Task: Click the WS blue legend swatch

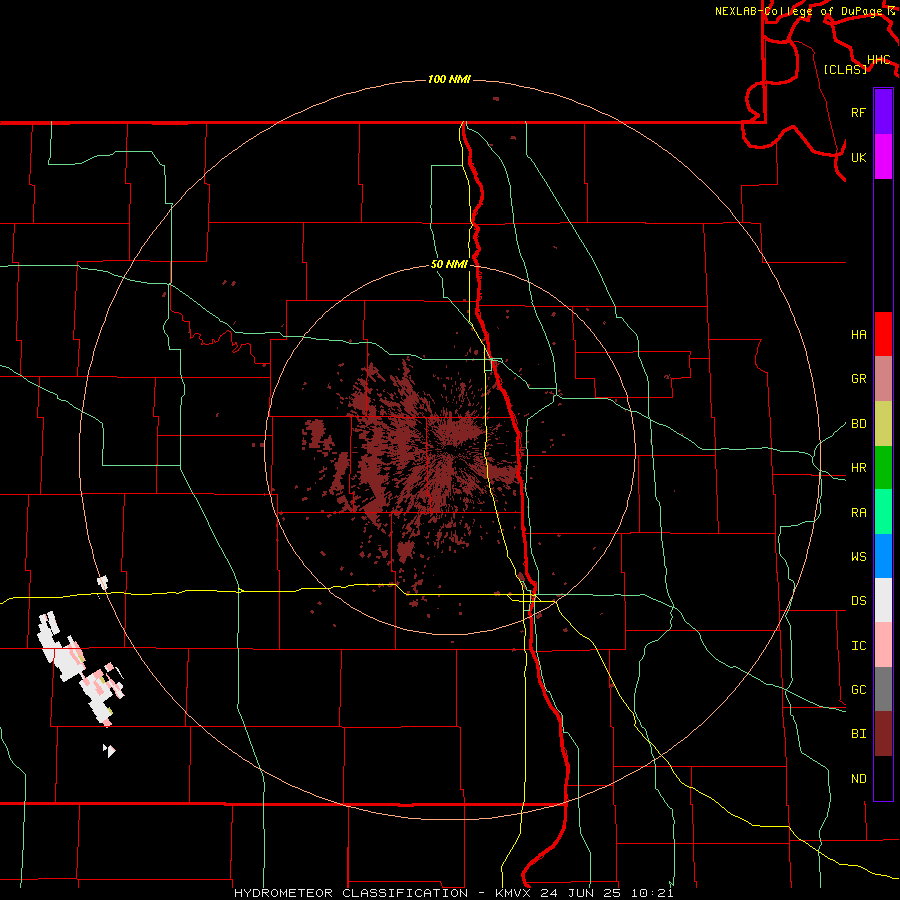Action: pos(883,556)
